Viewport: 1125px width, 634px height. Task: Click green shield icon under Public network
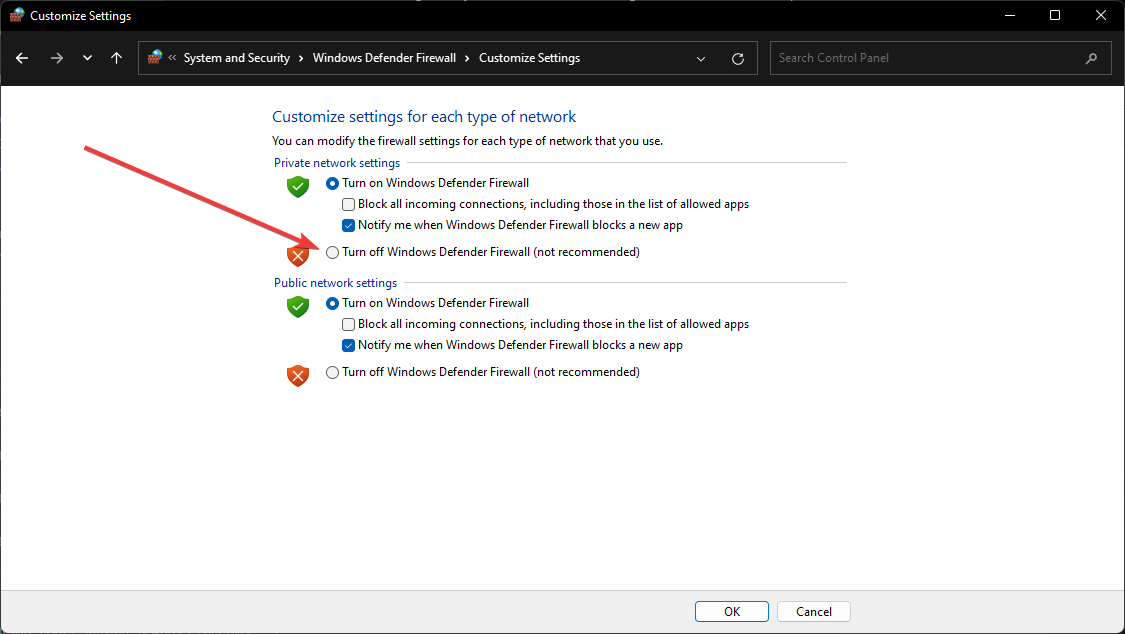tap(298, 306)
